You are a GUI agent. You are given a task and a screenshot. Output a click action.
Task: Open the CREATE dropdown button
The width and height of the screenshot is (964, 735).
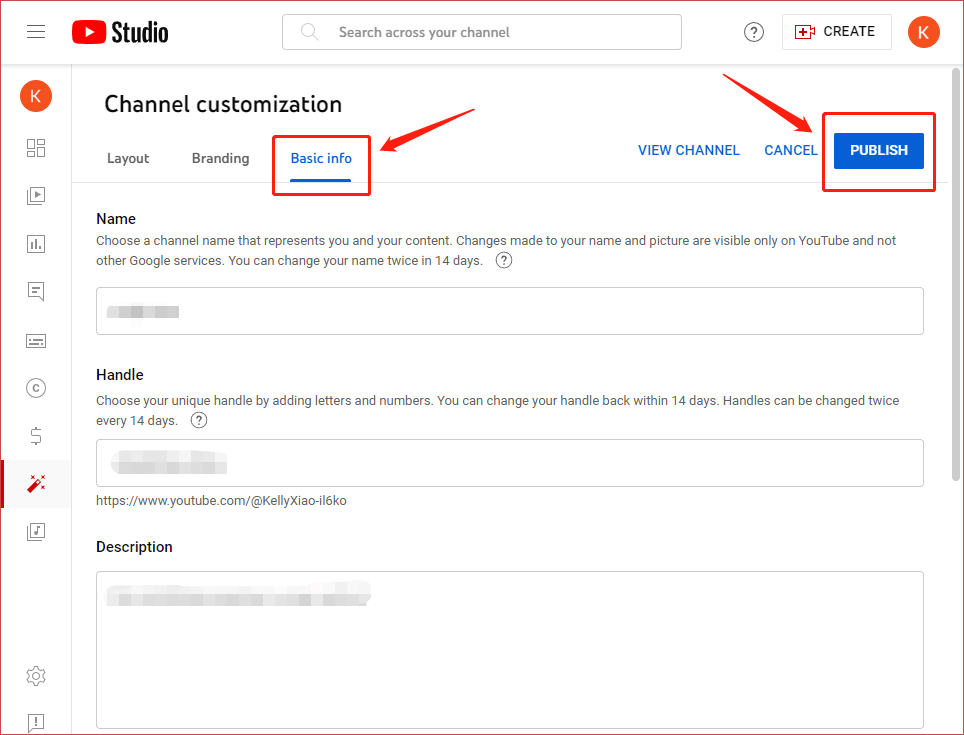pos(836,32)
